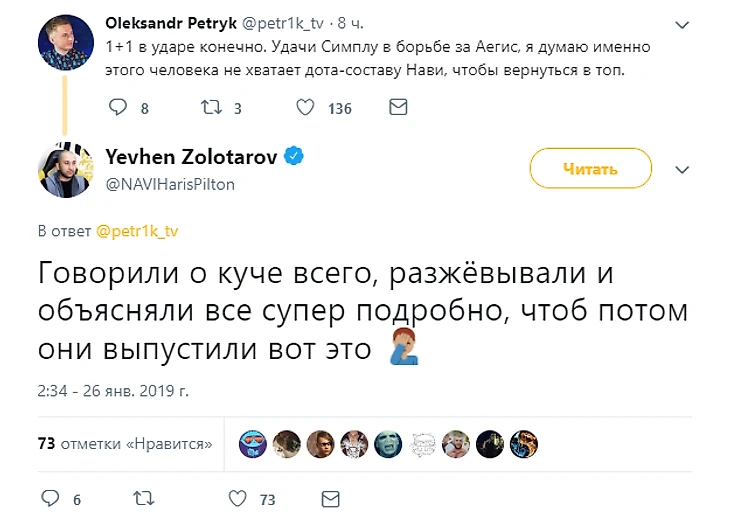
Task: Click the Читать follow button
Action: pos(590,169)
